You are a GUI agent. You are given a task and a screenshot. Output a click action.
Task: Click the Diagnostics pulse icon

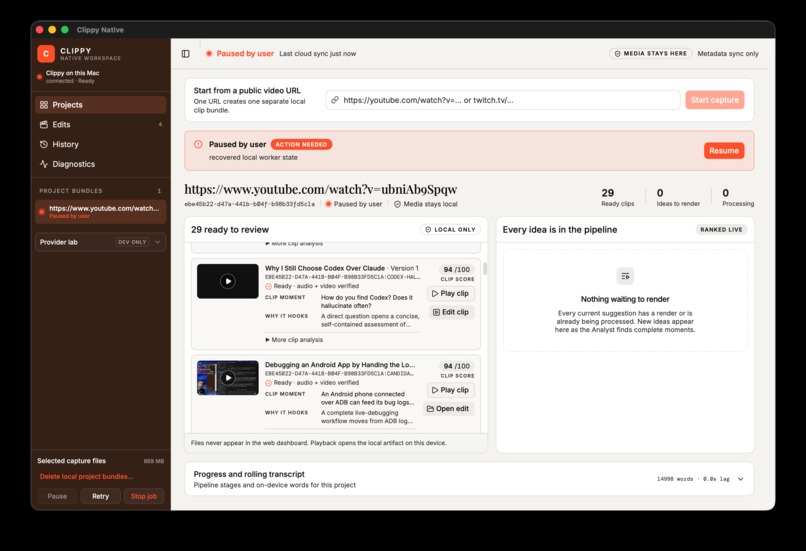(x=44, y=164)
